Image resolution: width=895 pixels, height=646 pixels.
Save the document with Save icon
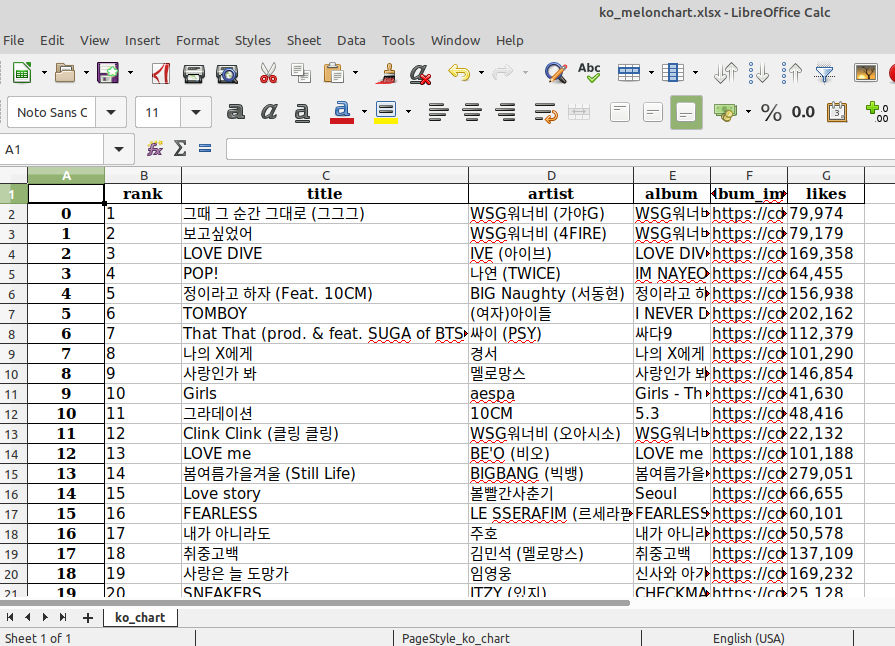(108, 73)
